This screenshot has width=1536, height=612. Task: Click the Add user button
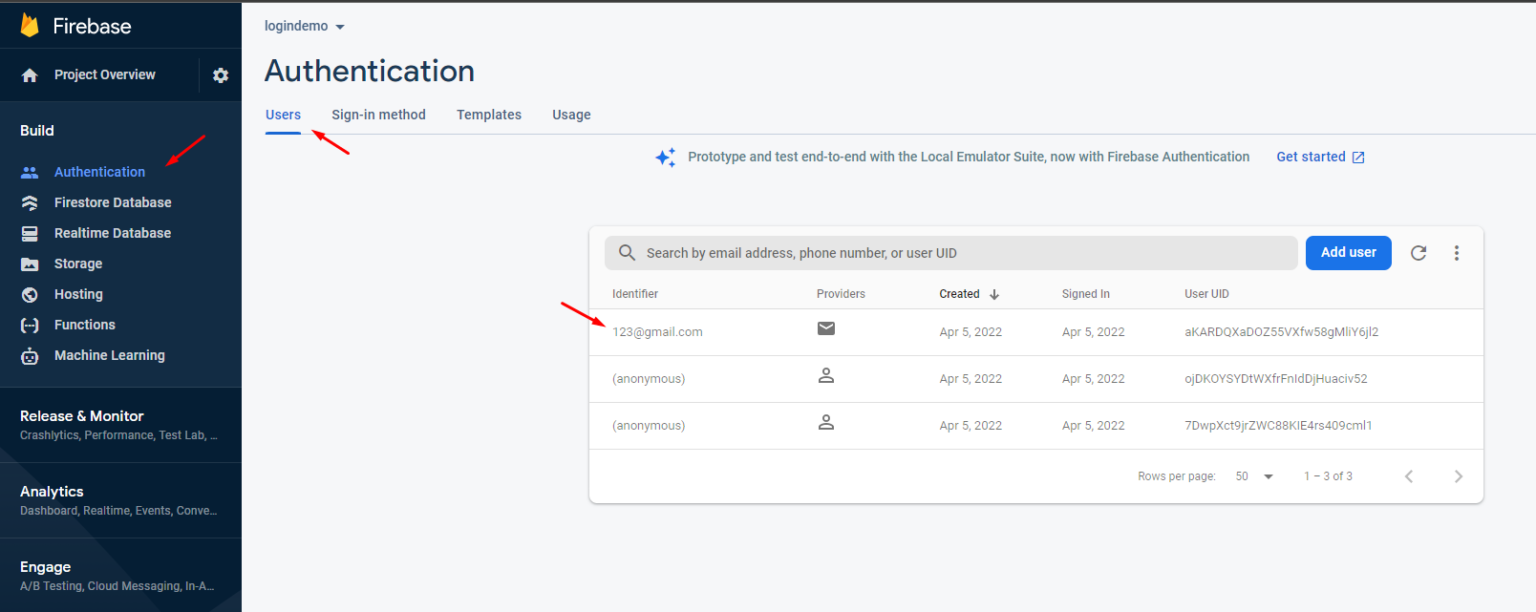1348,253
